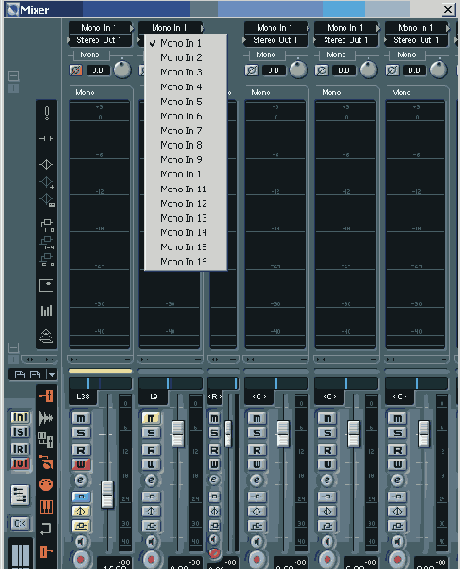
Task: Open fifth channel input routing dropdown
Action: (x=347, y=28)
